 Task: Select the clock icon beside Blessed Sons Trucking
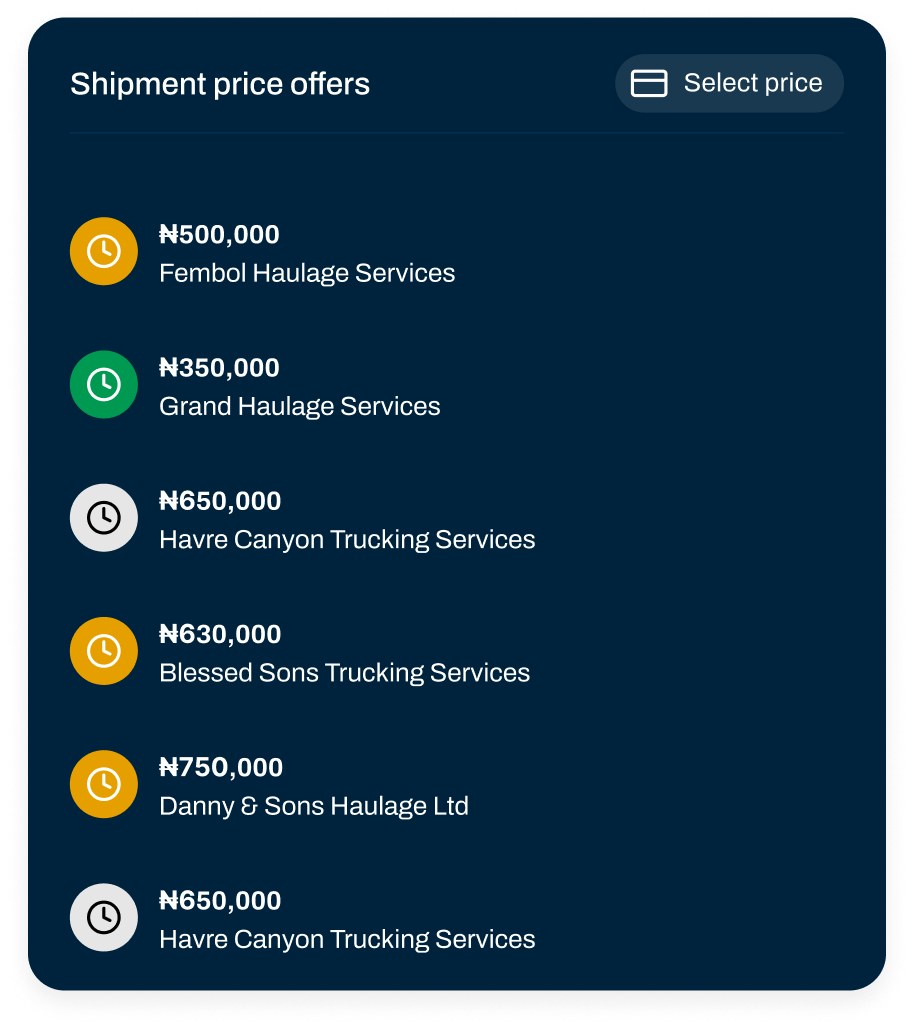[104, 651]
